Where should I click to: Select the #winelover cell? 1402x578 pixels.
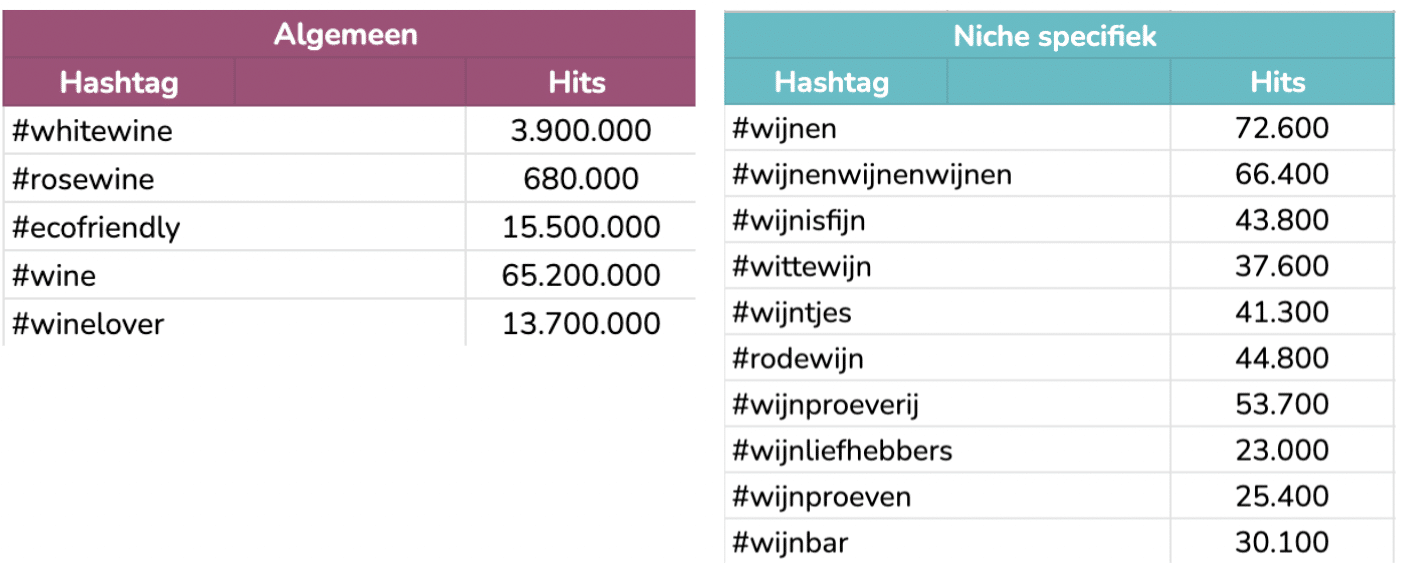click(x=235, y=323)
